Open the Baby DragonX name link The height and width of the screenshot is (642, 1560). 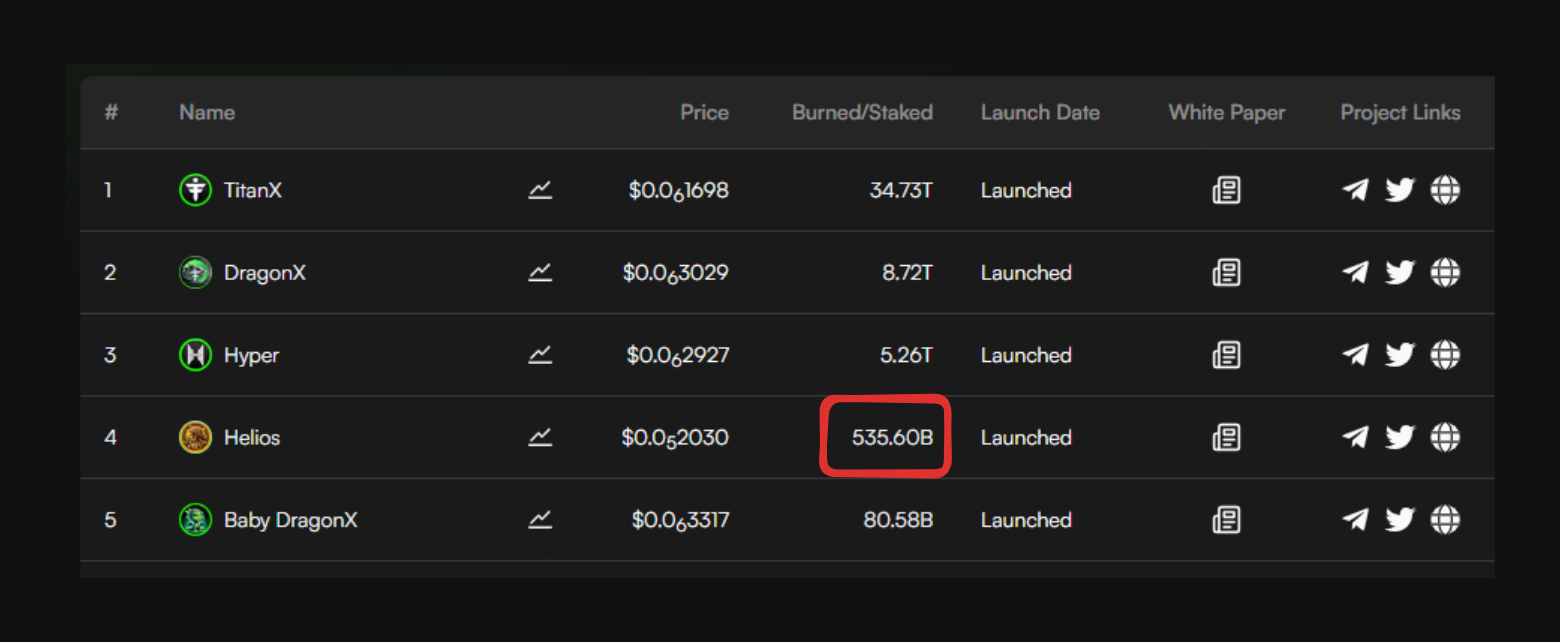(x=290, y=520)
